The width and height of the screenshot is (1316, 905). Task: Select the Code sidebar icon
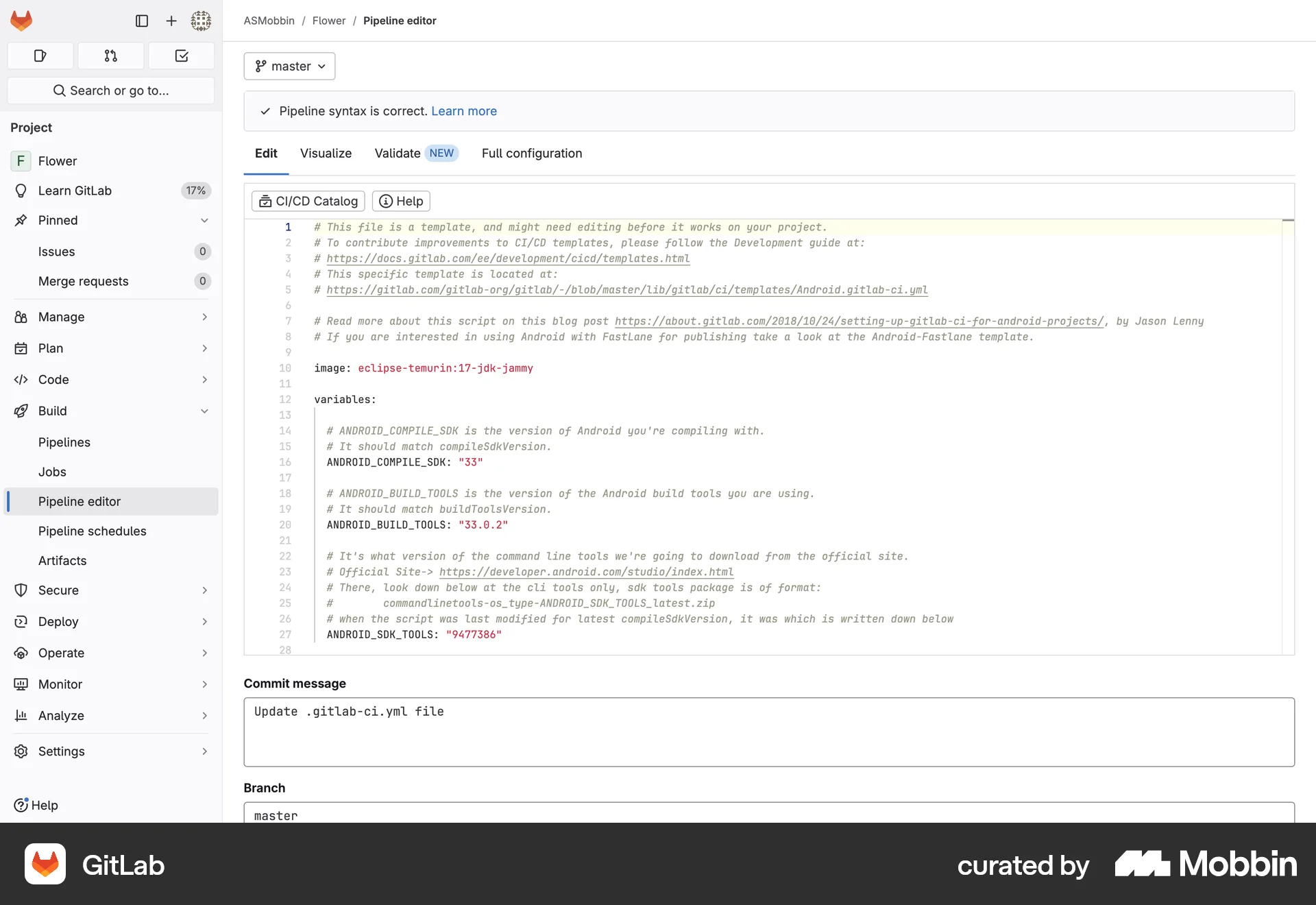tap(21, 379)
